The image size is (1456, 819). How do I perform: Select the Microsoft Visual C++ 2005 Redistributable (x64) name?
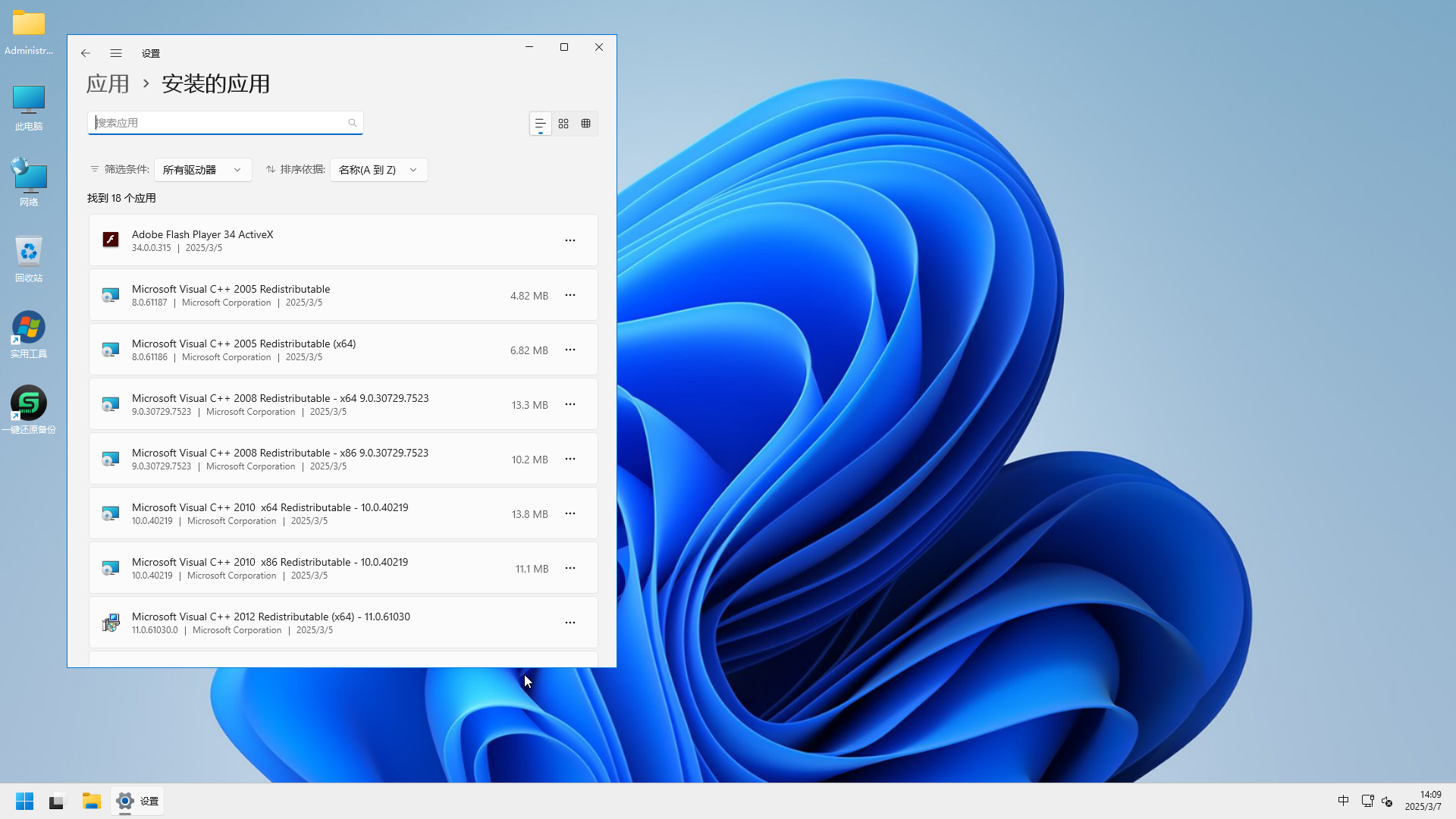[243, 344]
